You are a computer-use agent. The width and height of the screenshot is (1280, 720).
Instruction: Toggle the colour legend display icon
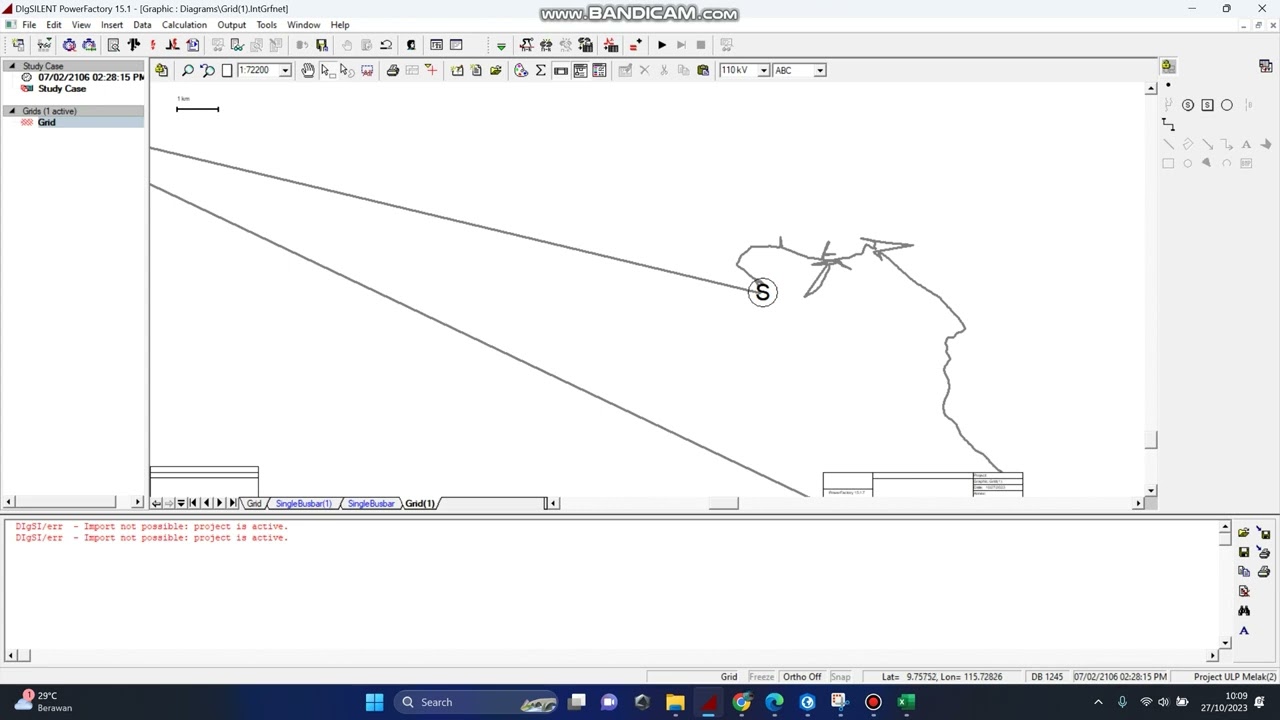[x=600, y=70]
